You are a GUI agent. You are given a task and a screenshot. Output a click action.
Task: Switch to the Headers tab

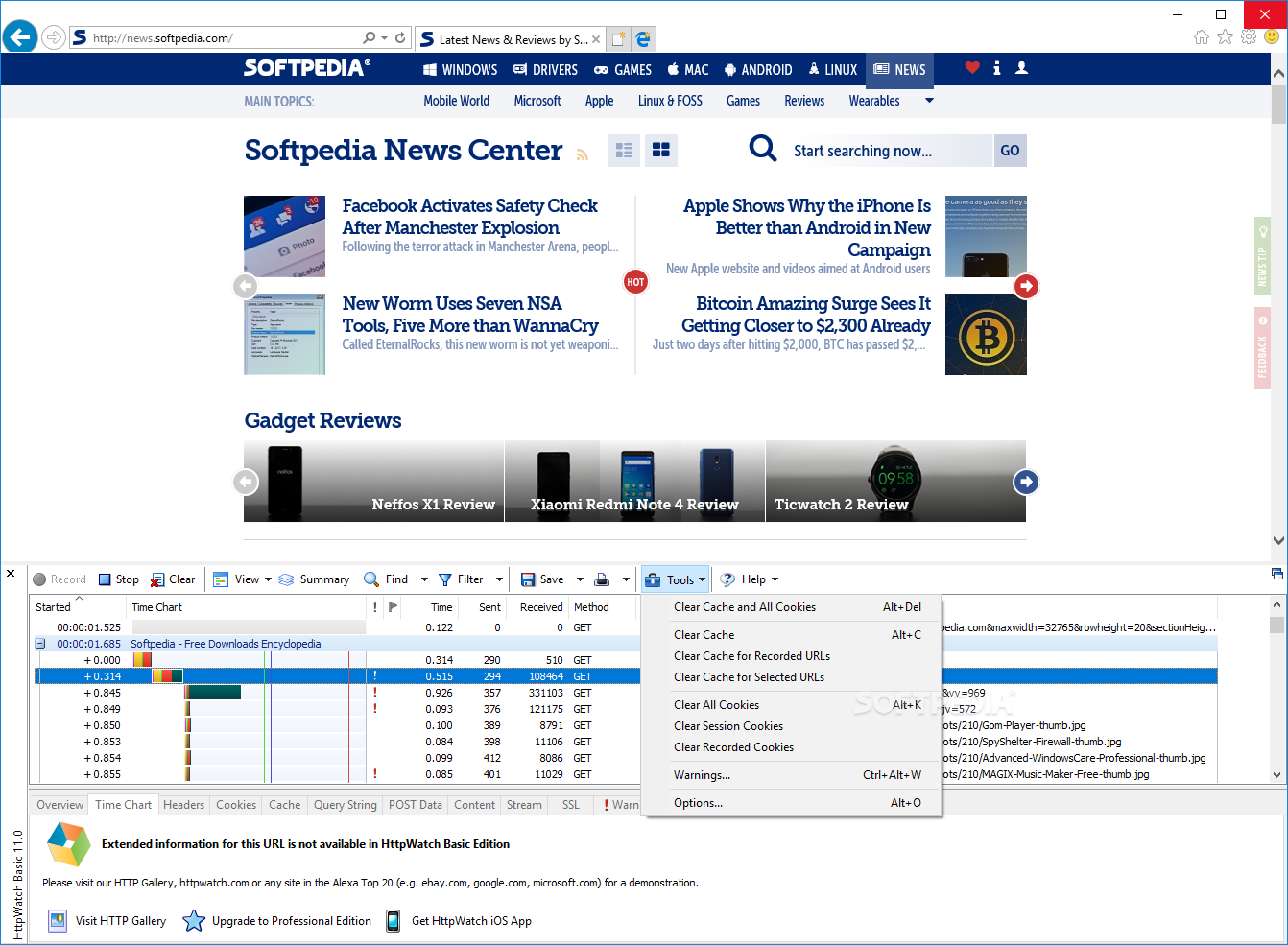tap(183, 805)
